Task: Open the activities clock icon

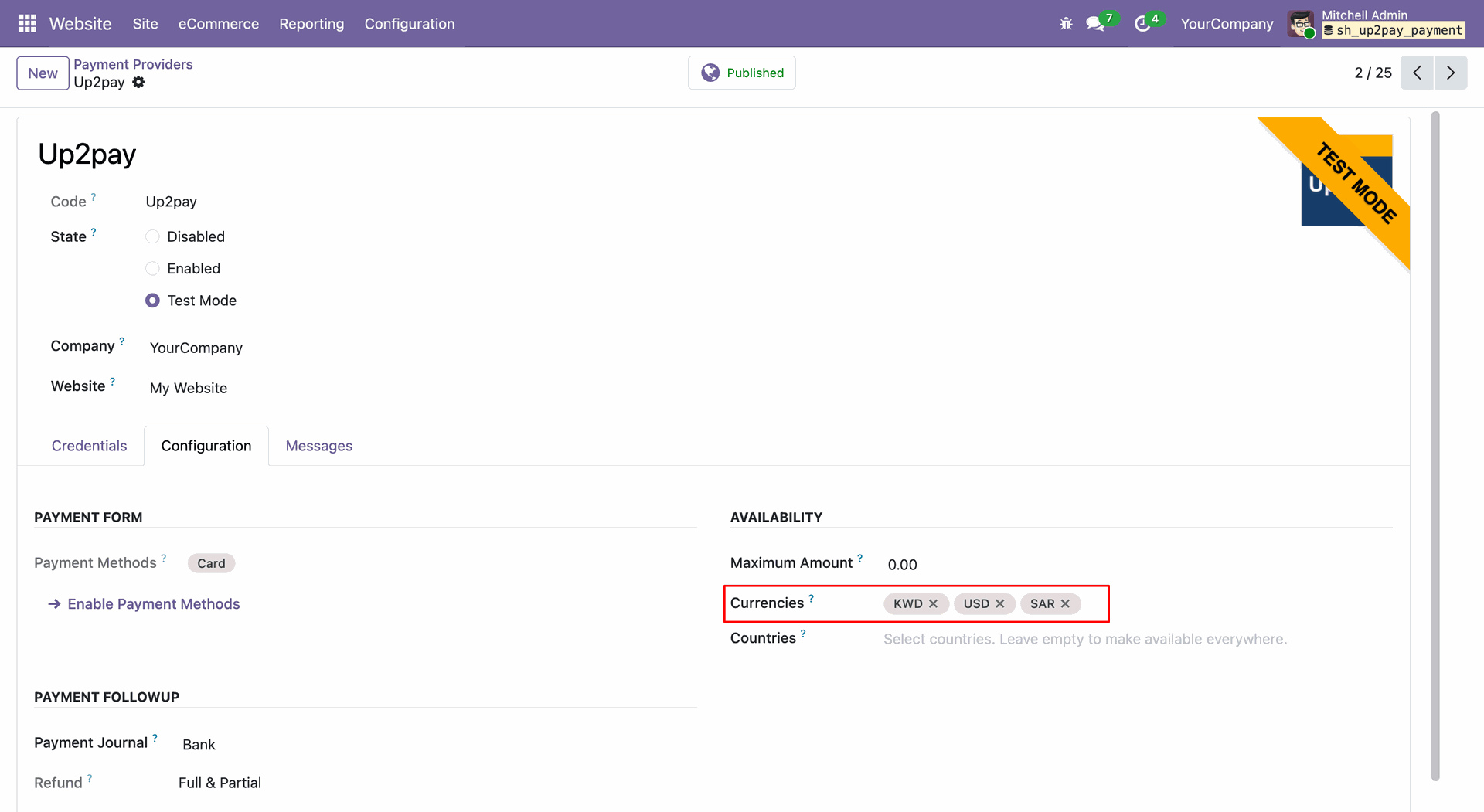Action: tap(1142, 23)
